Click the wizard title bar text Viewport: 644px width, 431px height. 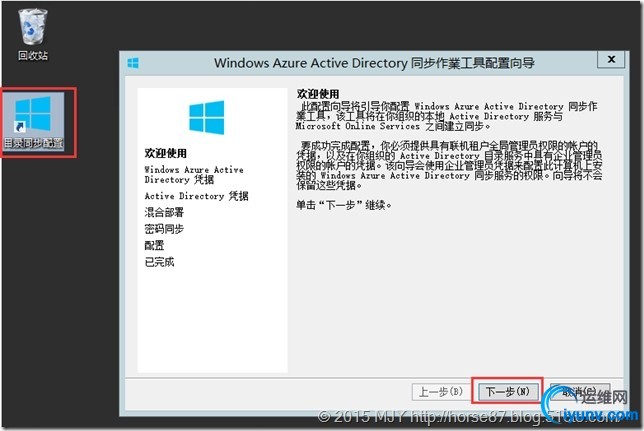point(374,63)
